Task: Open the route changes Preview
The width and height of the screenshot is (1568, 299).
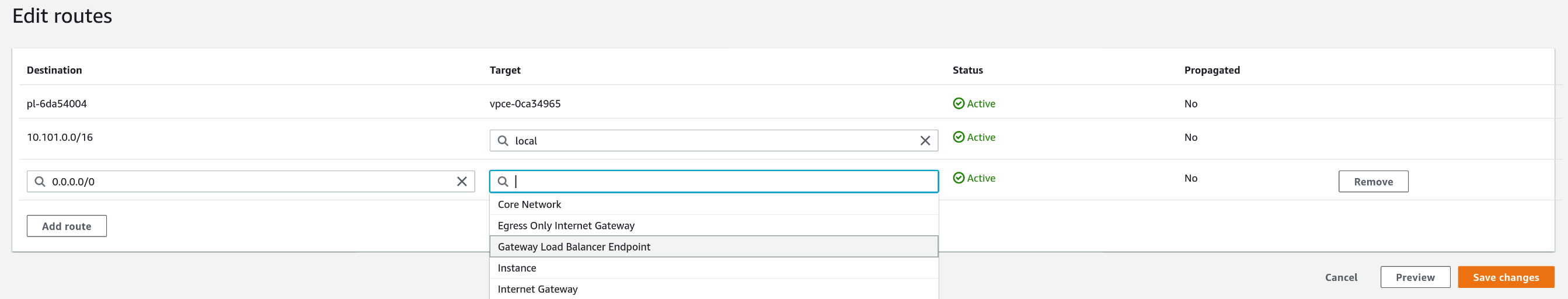Action: tap(1414, 277)
